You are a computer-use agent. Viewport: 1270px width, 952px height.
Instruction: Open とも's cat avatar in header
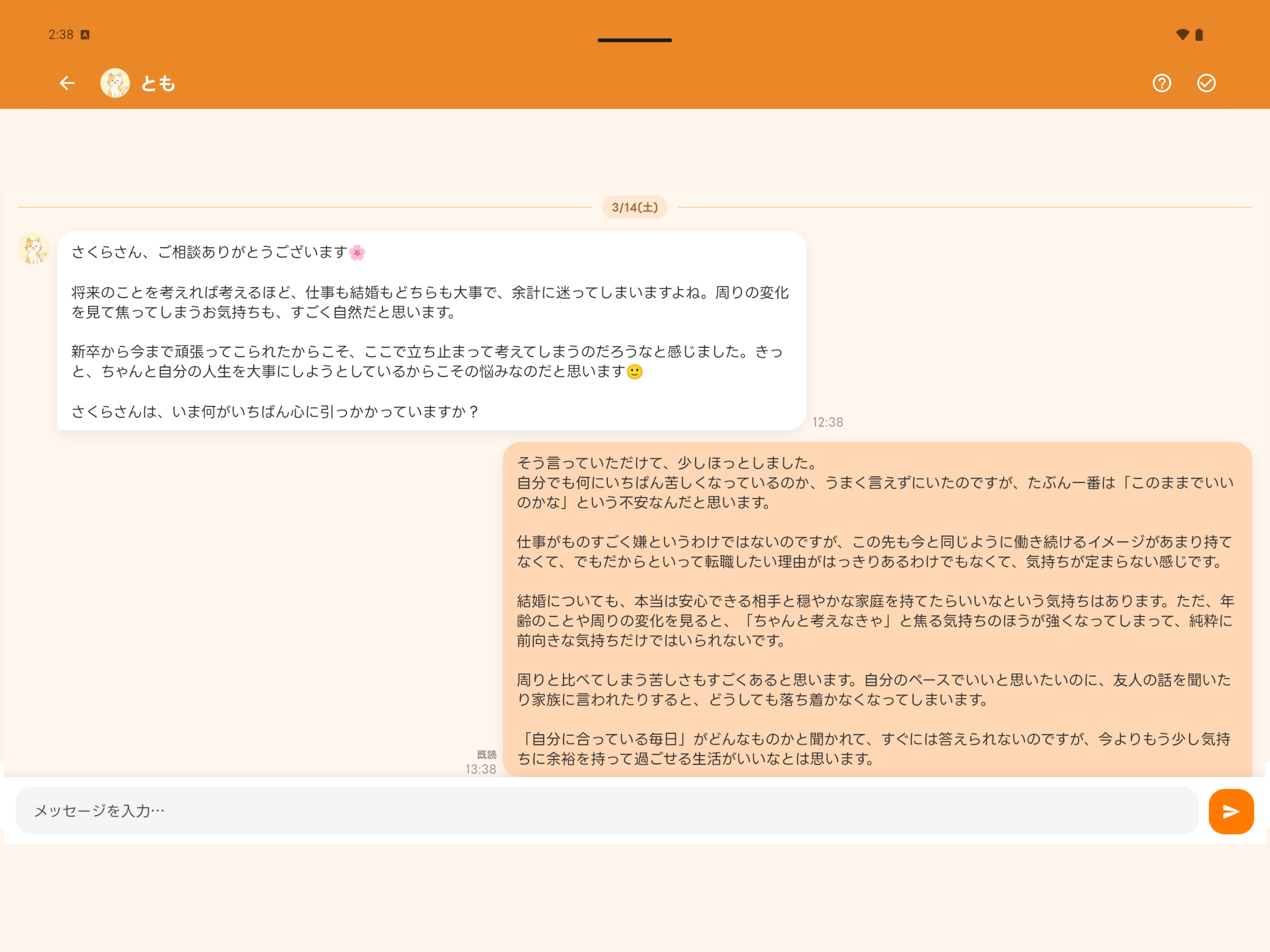(x=115, y=83)
